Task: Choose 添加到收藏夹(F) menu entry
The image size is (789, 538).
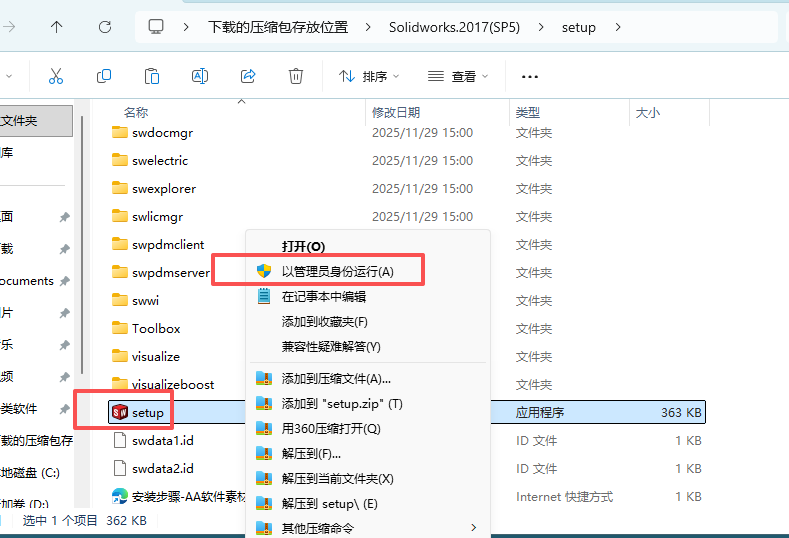Action: click(325, 322)
